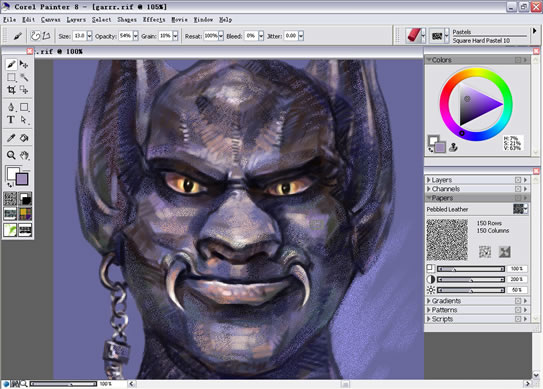Select the Dropper eyedropper tool
The image size is (543, 389).
point(11,138)
